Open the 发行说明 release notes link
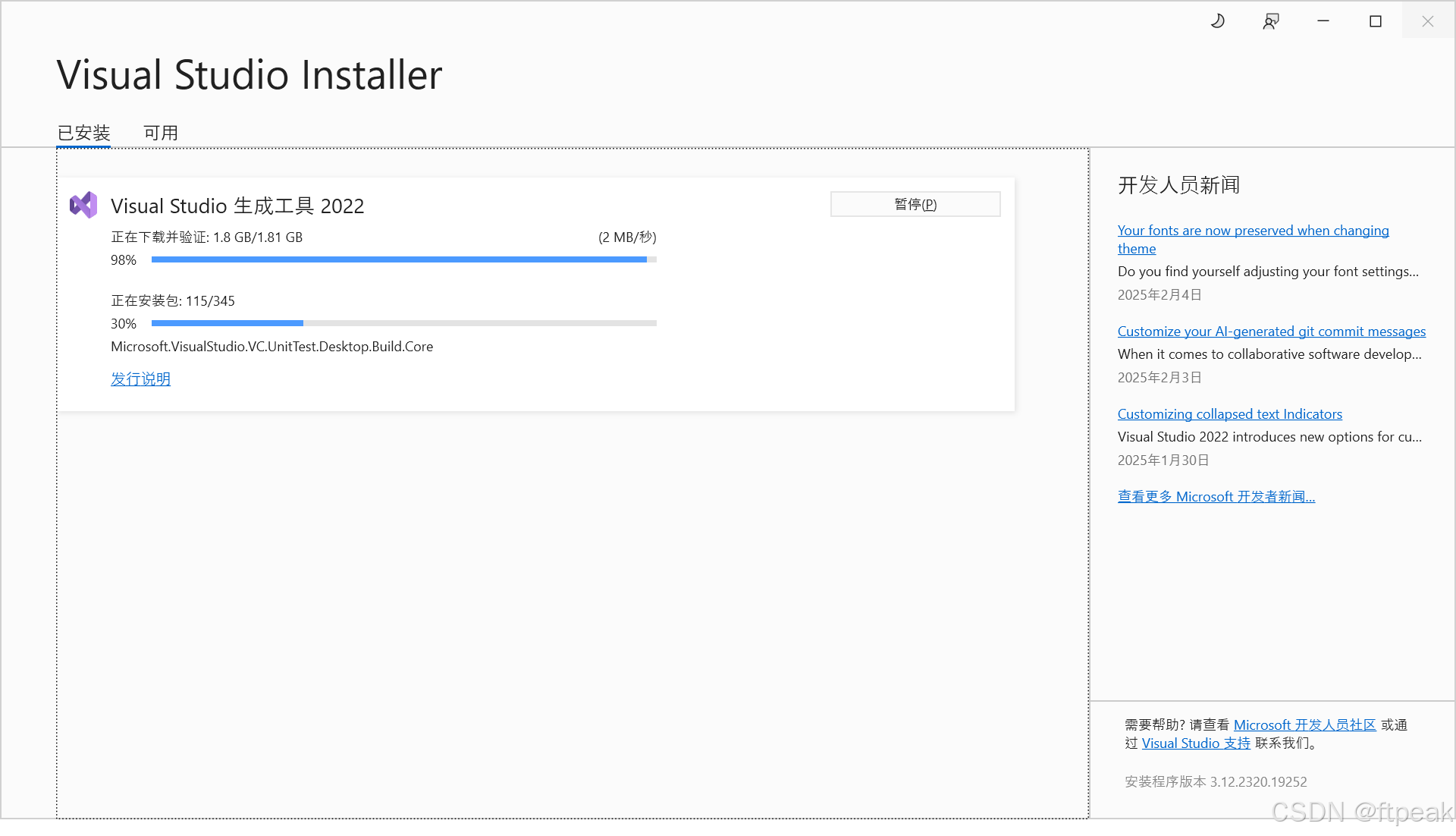 pos(140,379)
